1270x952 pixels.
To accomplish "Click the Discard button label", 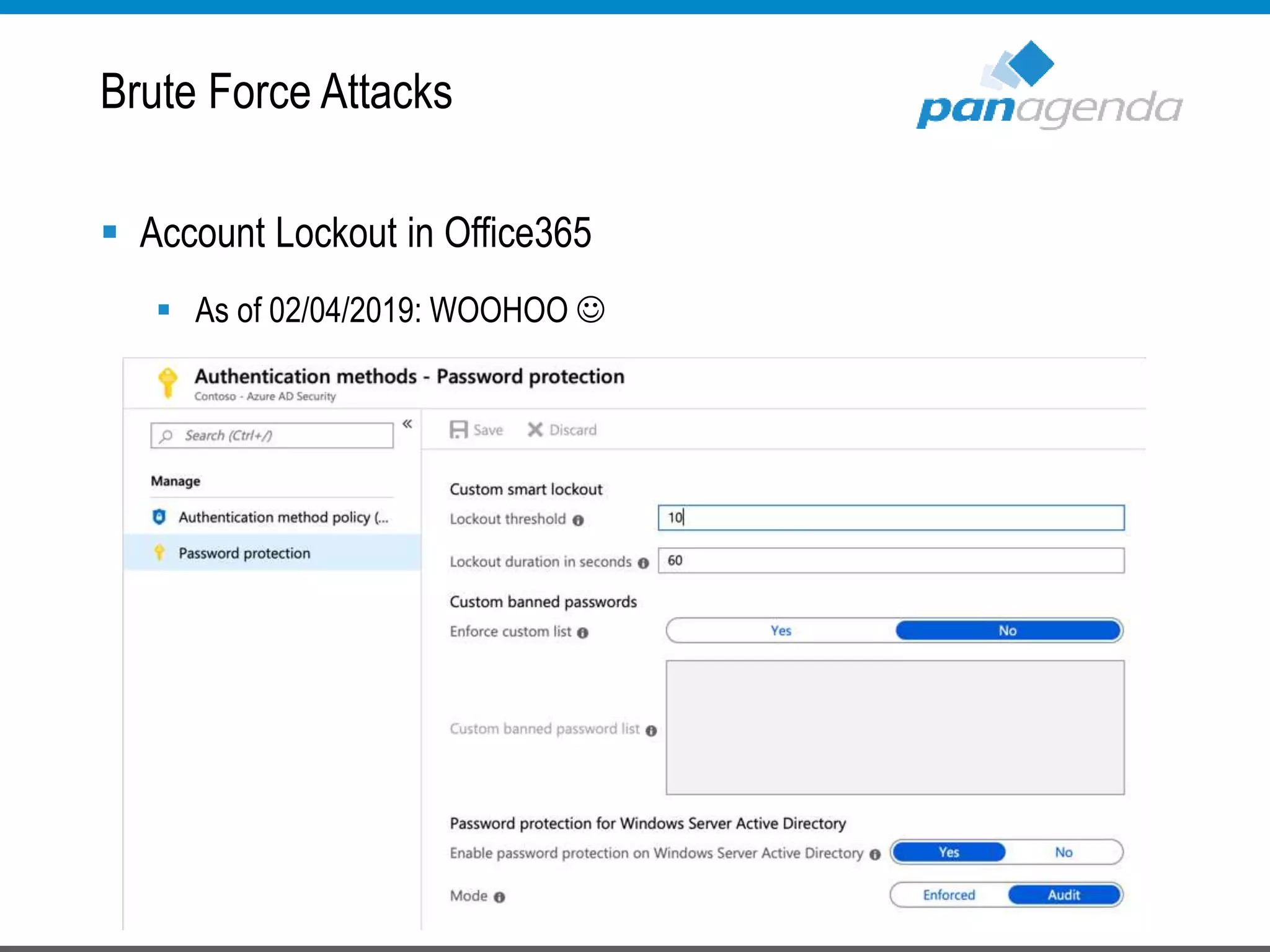I will pos(573,430).
